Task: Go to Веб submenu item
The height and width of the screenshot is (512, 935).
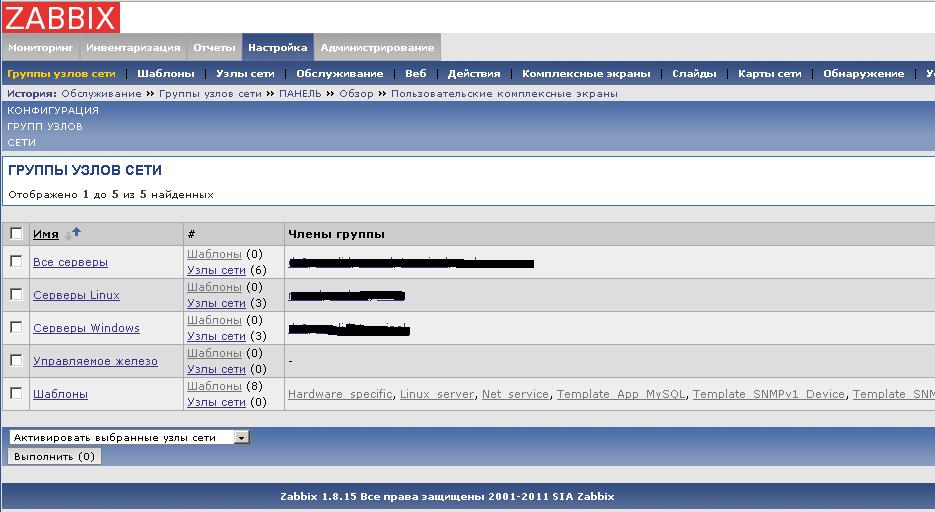Action: pos(416,74)
